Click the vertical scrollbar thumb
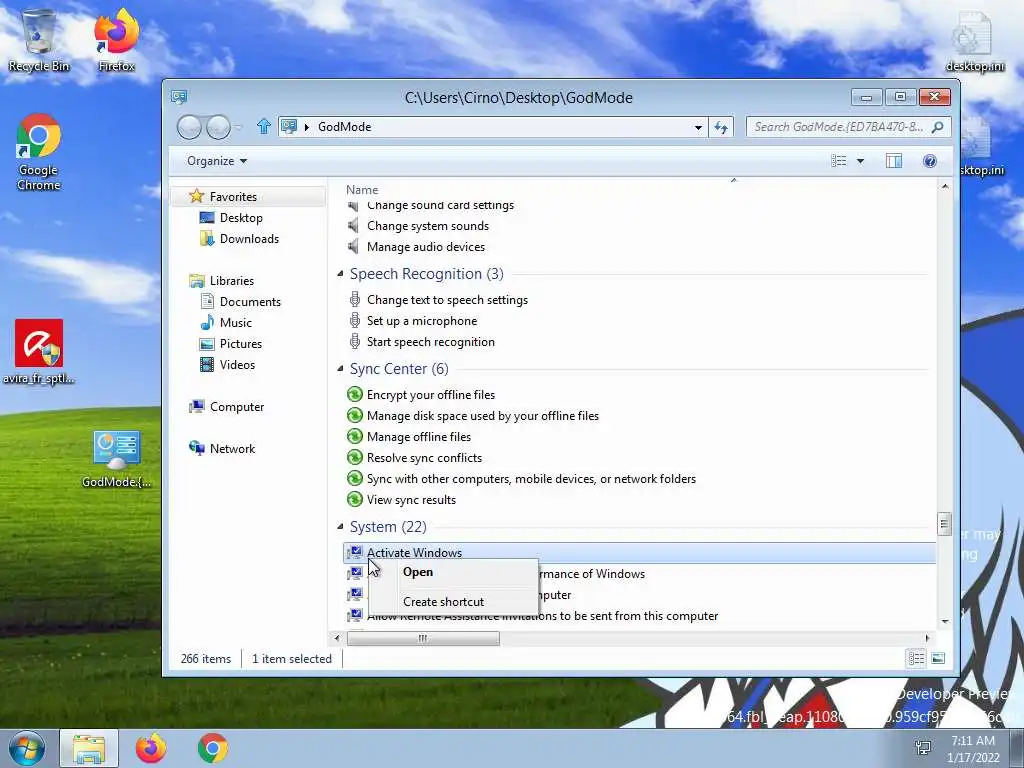Image resolution: width=1024 pixels, height=768 pixels. coord(944,524)
